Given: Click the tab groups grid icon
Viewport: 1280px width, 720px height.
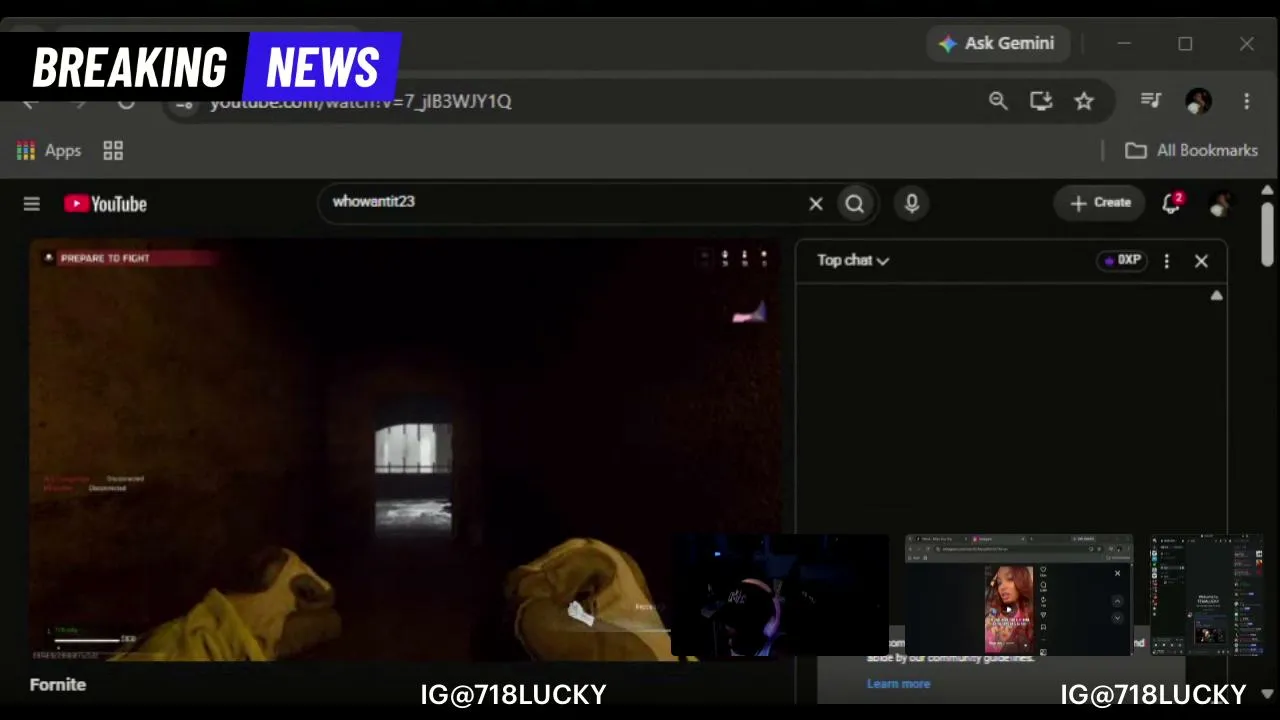Looking at the screenshot, I should tap(113, 151).
